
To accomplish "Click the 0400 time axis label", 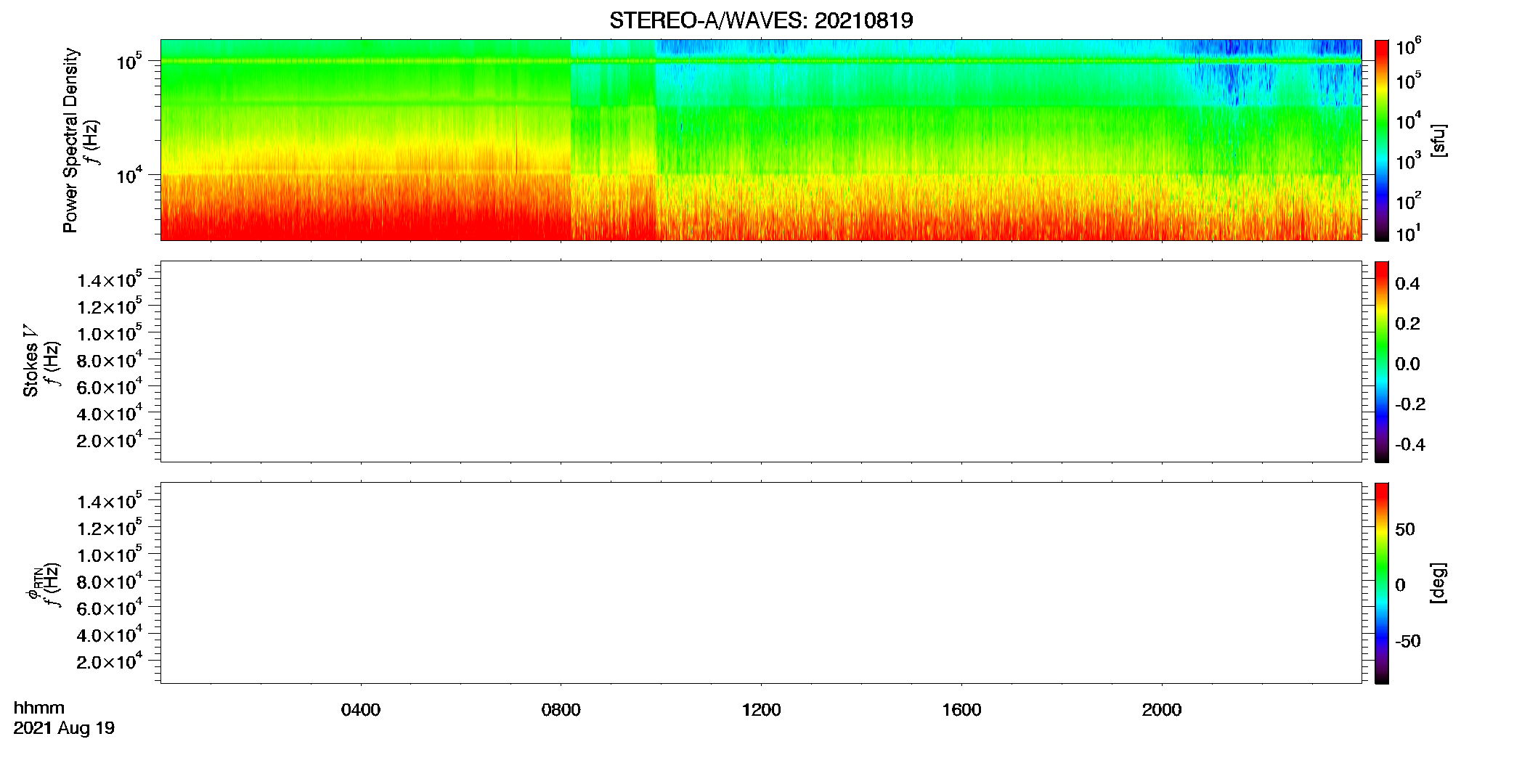I will click(361, 710).
